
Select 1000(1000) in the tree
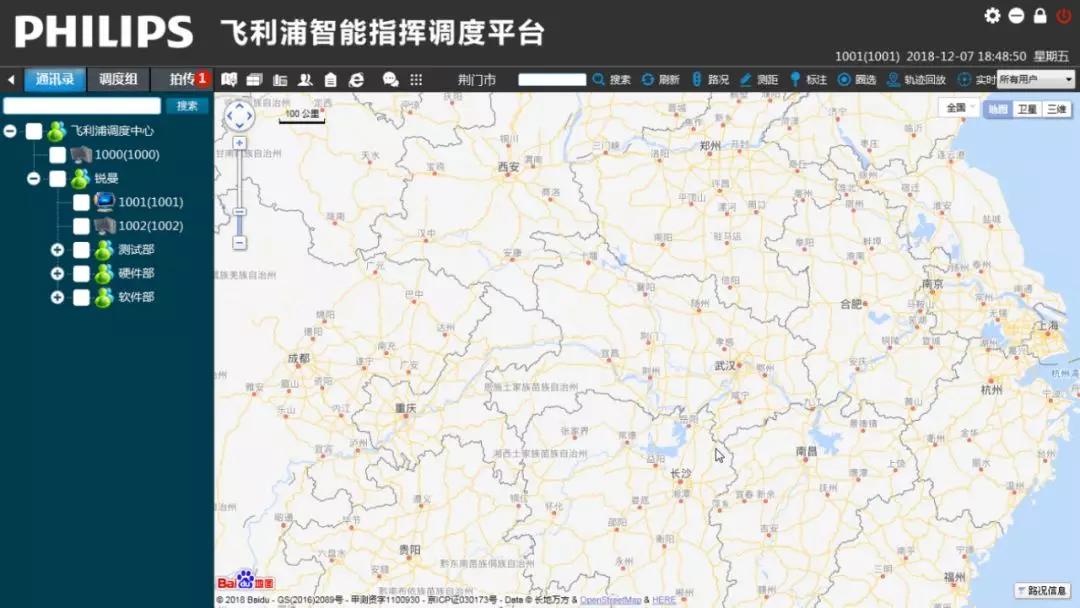pos(127,155)
